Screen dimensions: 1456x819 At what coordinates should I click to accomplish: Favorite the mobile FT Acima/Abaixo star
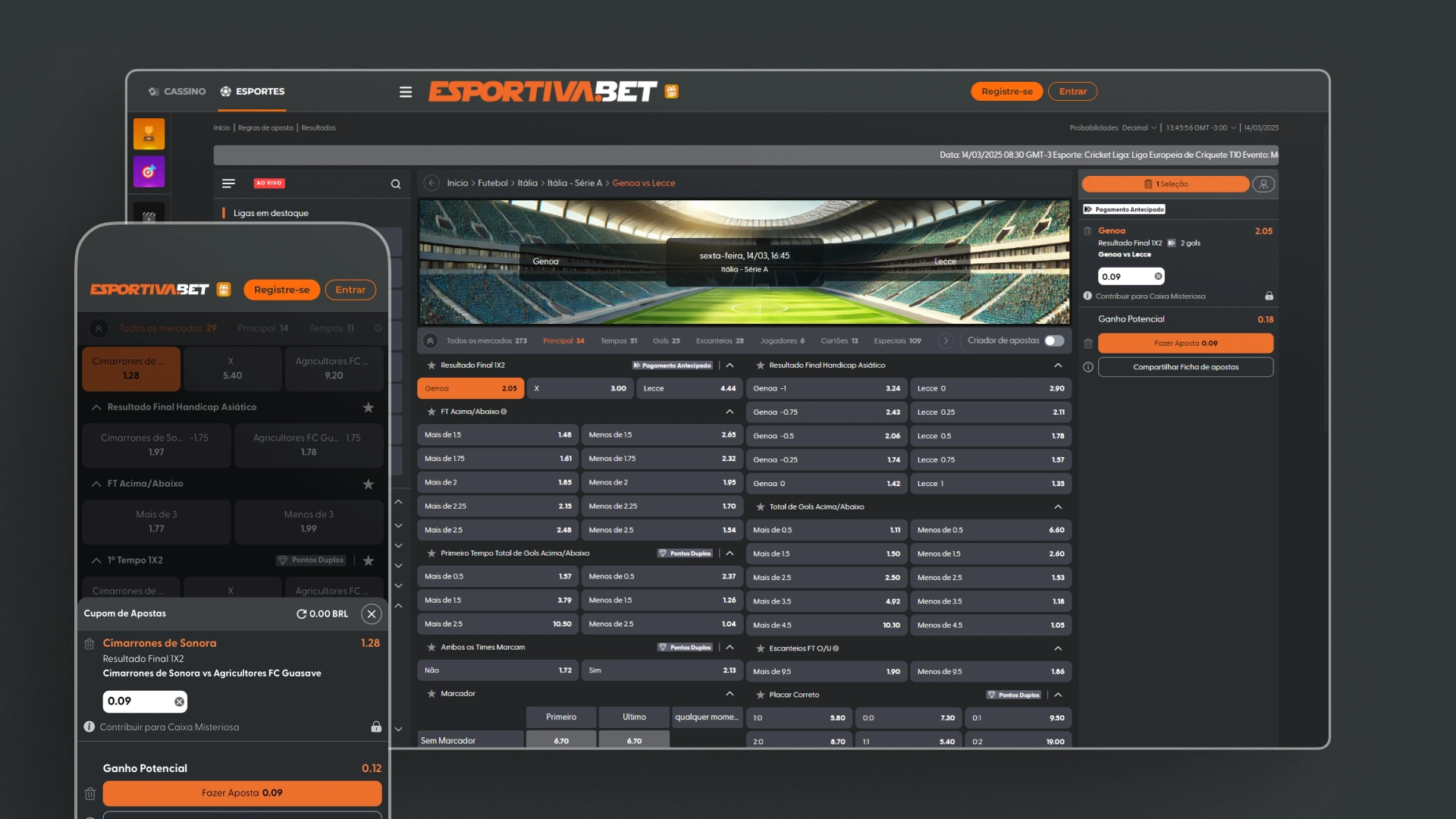[x=369, y=484]
